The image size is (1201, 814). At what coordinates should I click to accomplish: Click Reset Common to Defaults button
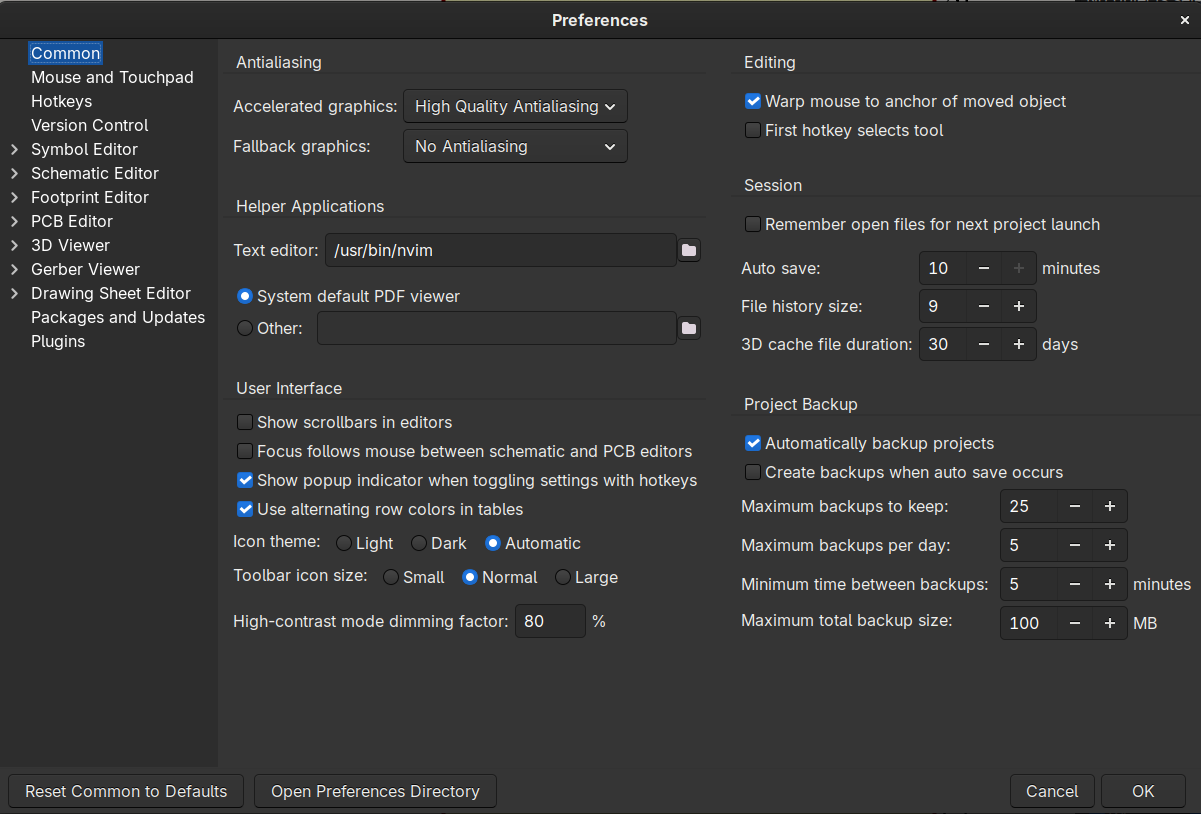tap(126, 791)
